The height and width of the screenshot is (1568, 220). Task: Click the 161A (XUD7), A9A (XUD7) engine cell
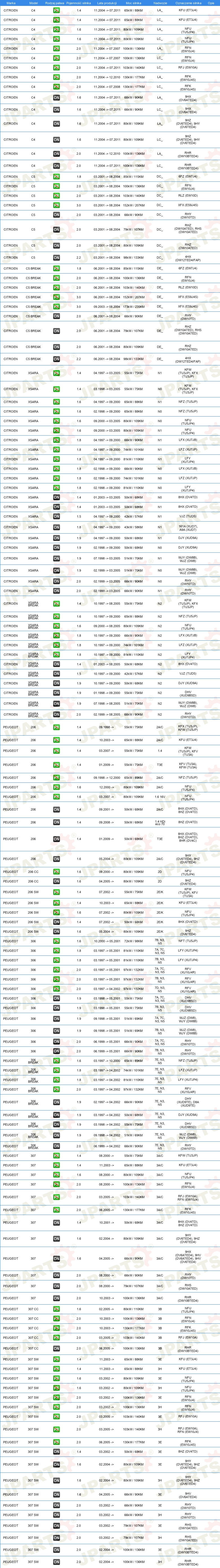[x=188, y=527]
